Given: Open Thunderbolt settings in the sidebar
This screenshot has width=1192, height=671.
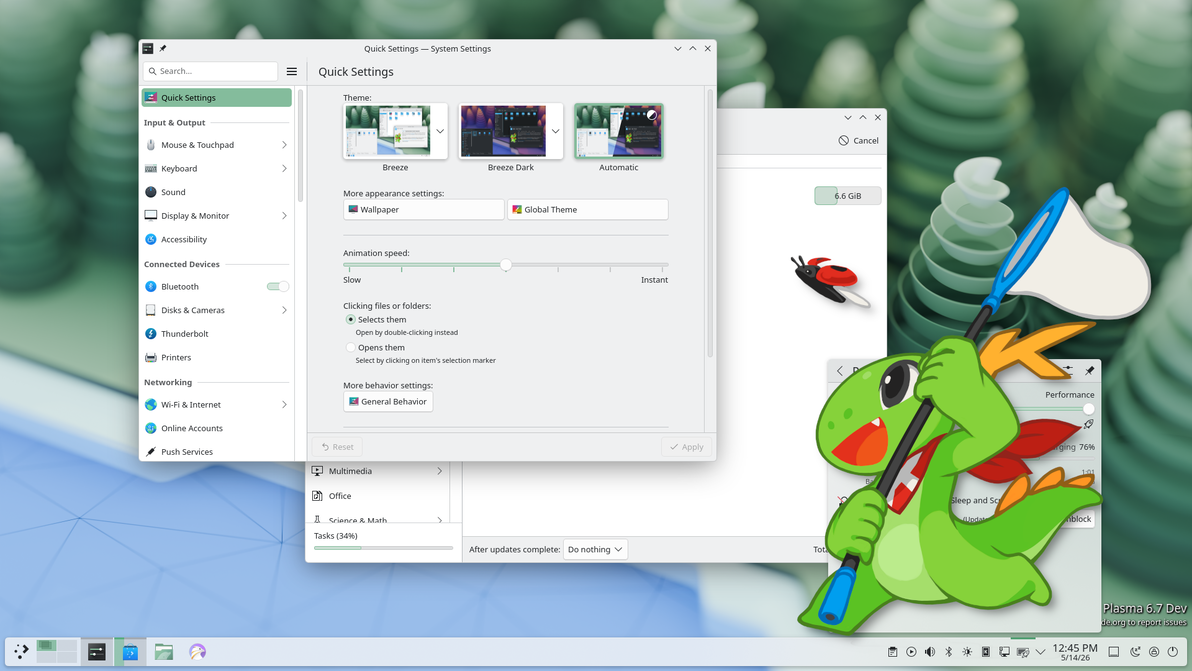Looking at the screenshot, I should coord(217,334).
